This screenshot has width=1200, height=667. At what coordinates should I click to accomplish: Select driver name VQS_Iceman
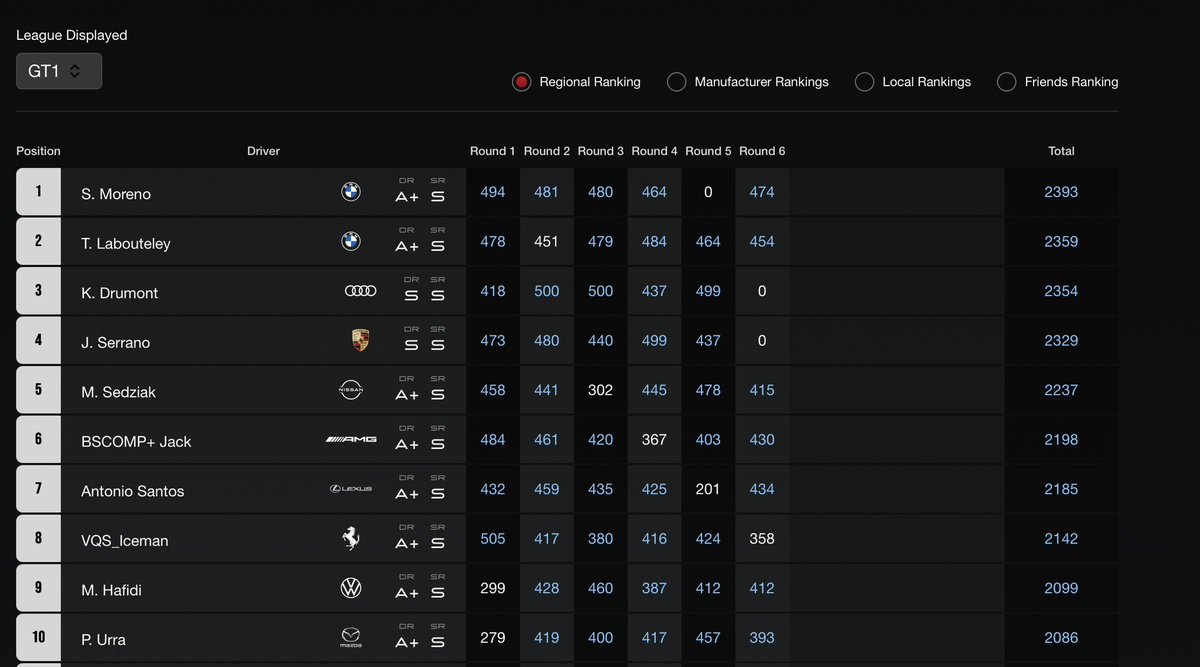pyautogui.click(x=125, y=541)
